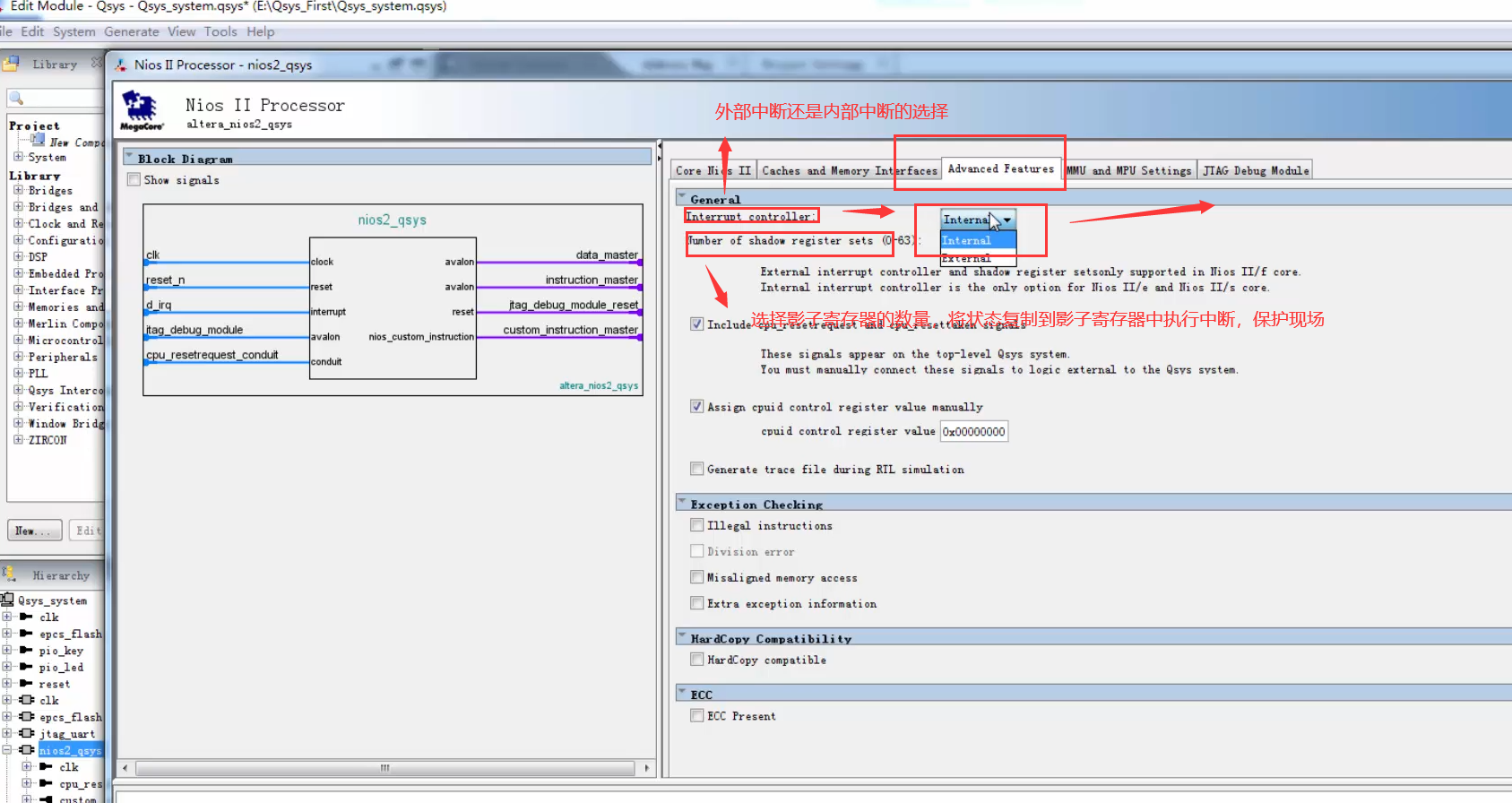The height and width of the screenshot is (803, 1512).
Task: Open the Edit menu
Action: (32, 31)
